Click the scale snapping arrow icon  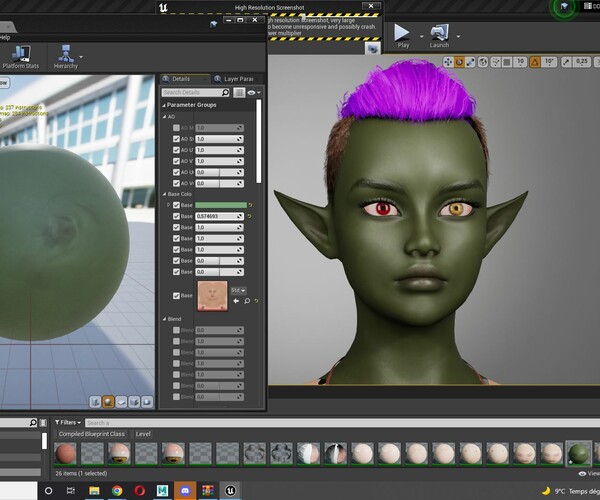click(x=567, y=62)
